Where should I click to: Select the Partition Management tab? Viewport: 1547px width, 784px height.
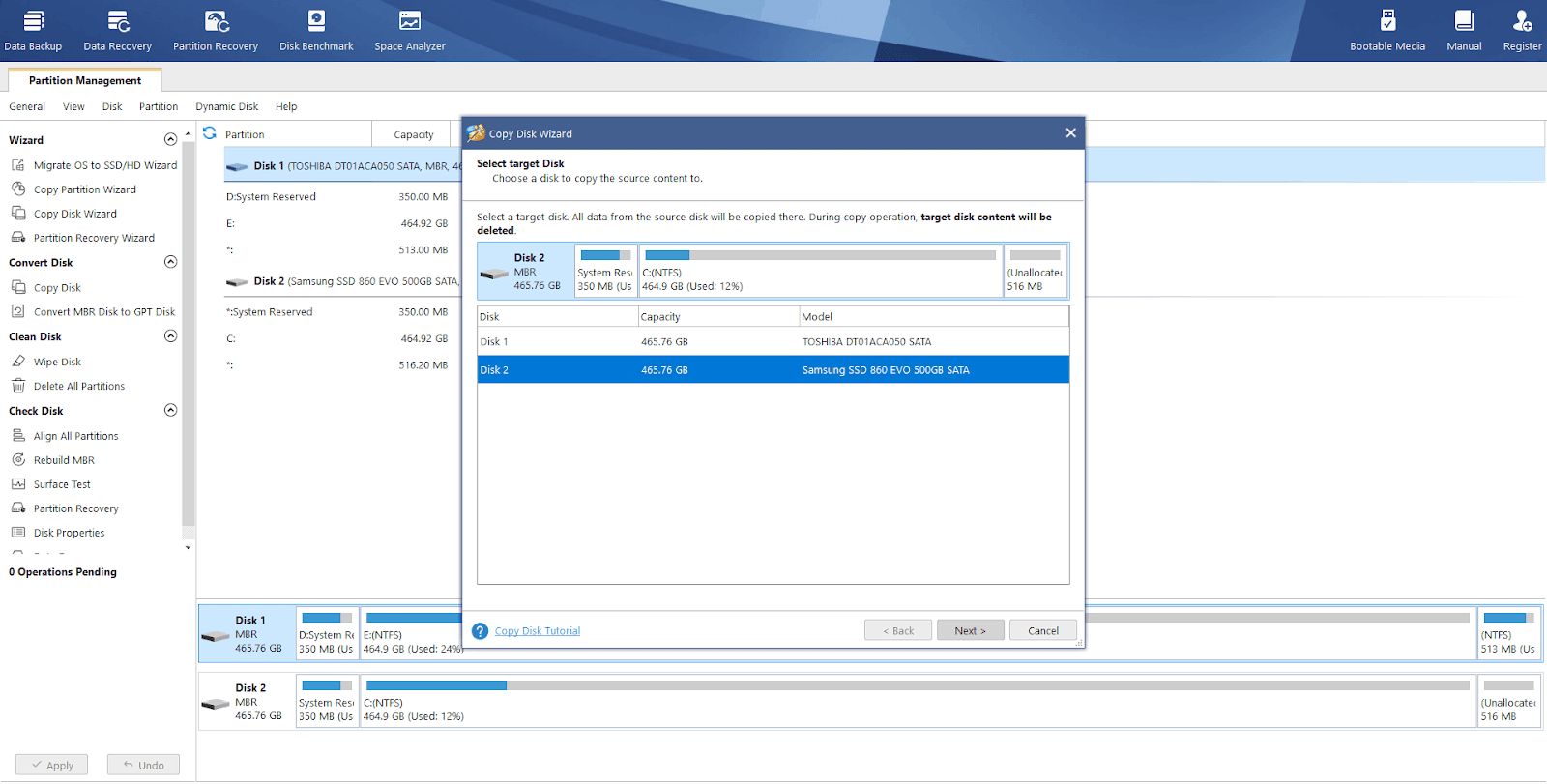point(85,80)
